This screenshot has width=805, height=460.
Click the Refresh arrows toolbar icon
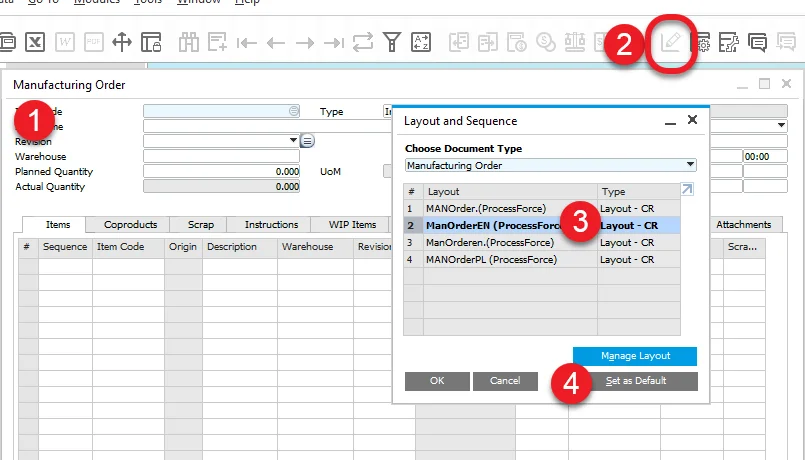[362, 43]
